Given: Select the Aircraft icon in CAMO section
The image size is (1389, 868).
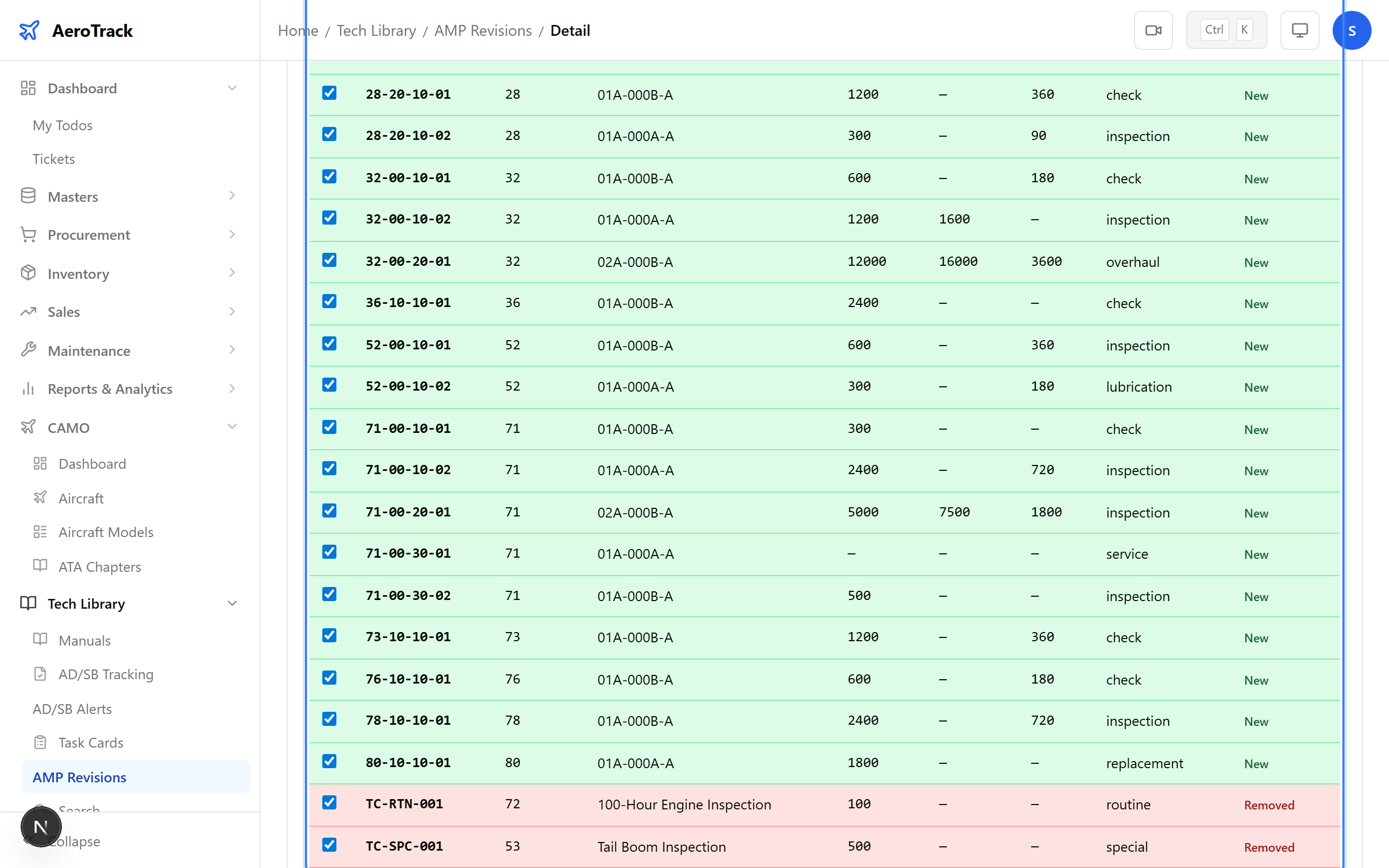Looking at the screenshot, I should click(x=40, y=497).
